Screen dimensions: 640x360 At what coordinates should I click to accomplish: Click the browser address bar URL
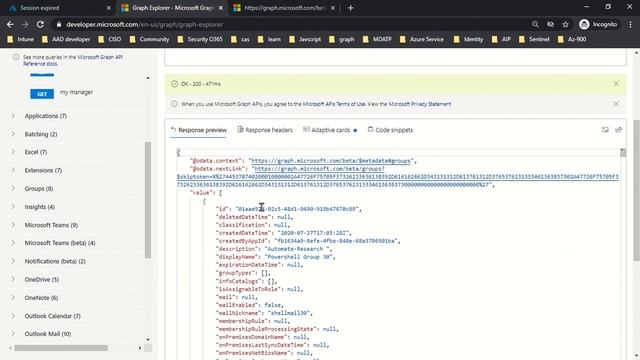click(x=144, y=24)
